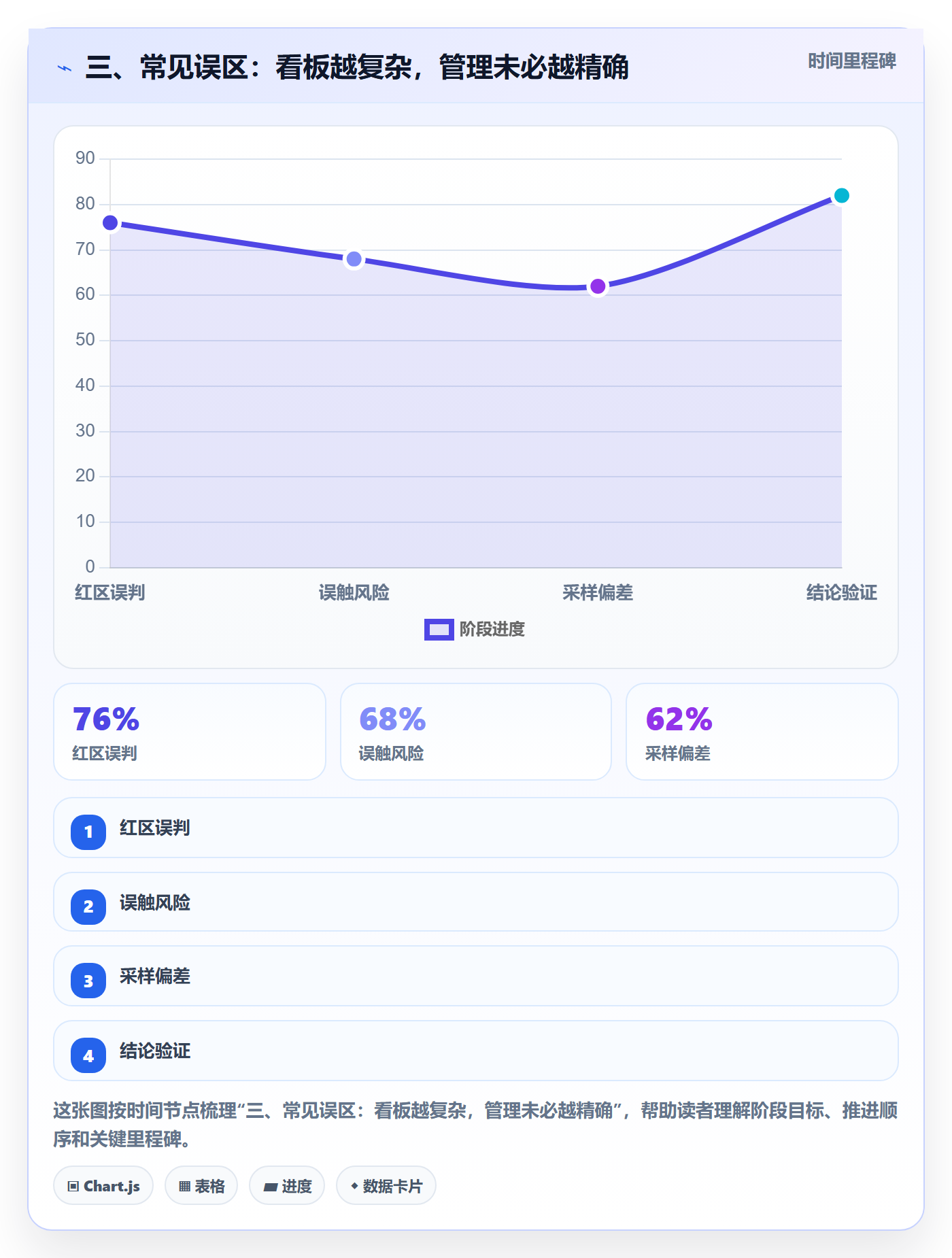Click the 红区误判 x-axis label
952x1258 pixels.
click(x=110, y=593)
